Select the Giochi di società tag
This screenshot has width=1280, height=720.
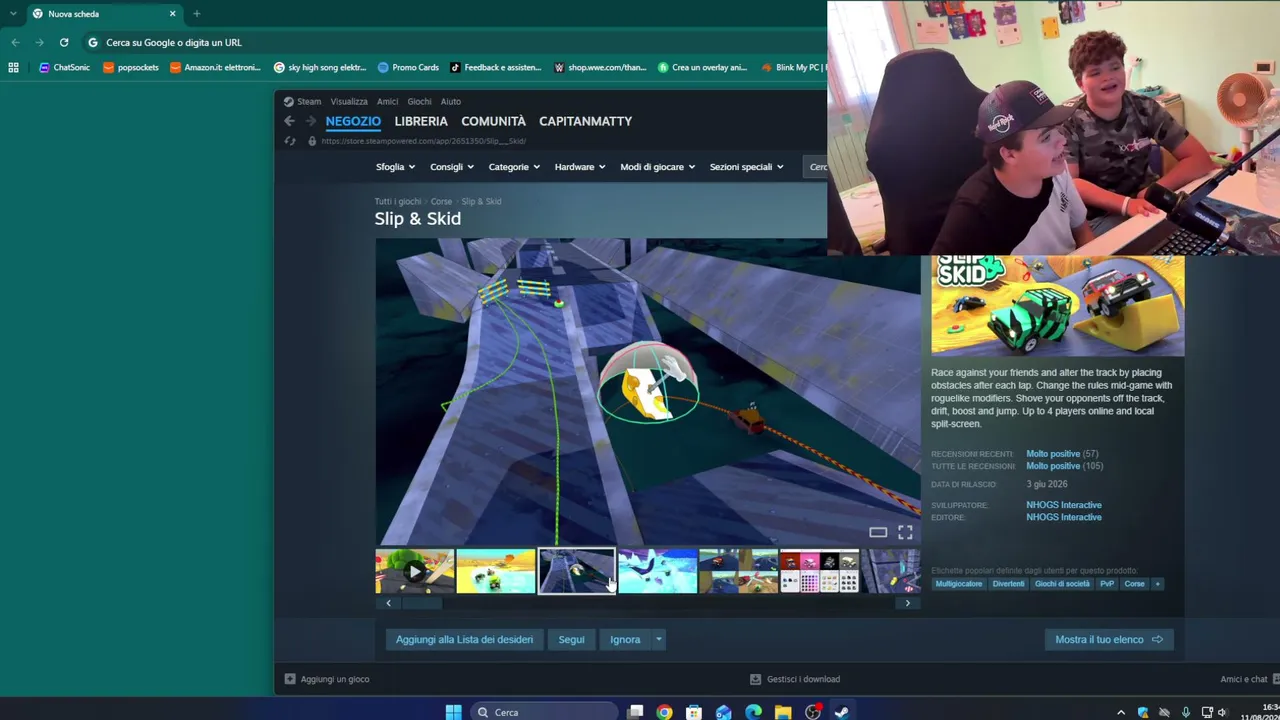point(1062,584)
